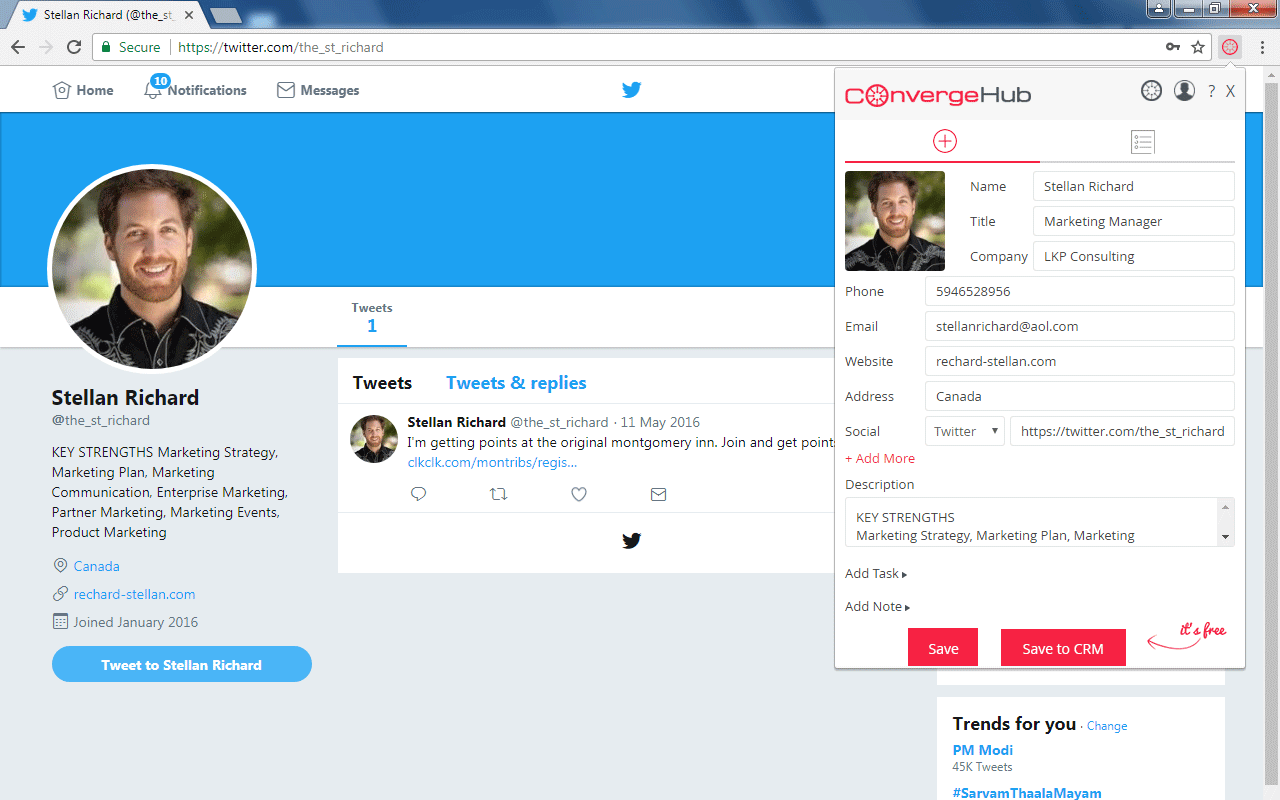Click the tweet author name Stellan Richard
The width and height of the screenshot is (1280, 800).
click(x=457, y=422)
